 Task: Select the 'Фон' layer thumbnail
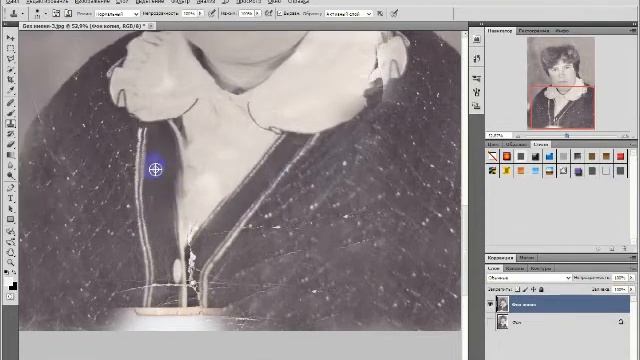[502, 322]
